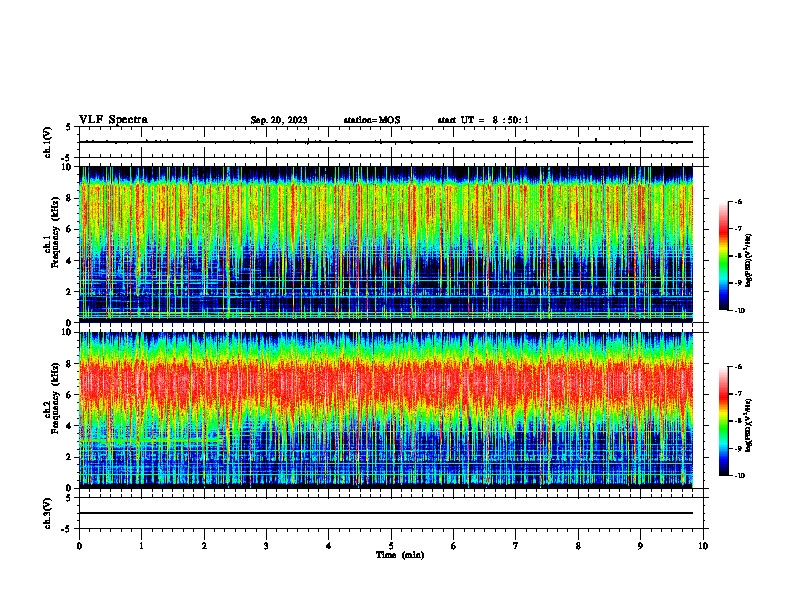The height and width of the screenshot is (612, 792).
Task: Click the "ch.1(V)" waveform axis label
Action: 47,142
